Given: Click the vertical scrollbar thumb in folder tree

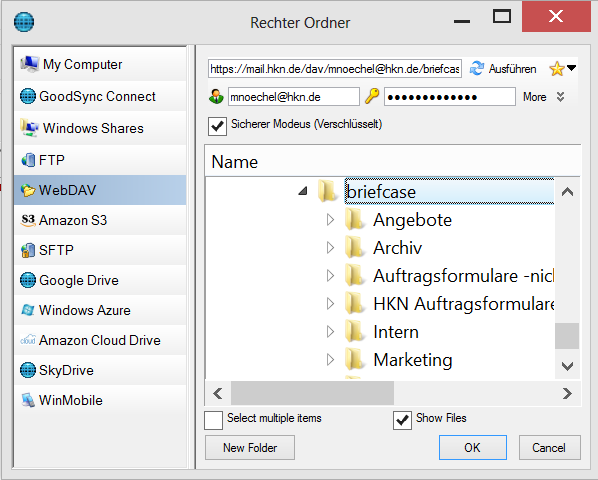Looking at the screenshot, I should pyautogui.click(x=567, y=336).
